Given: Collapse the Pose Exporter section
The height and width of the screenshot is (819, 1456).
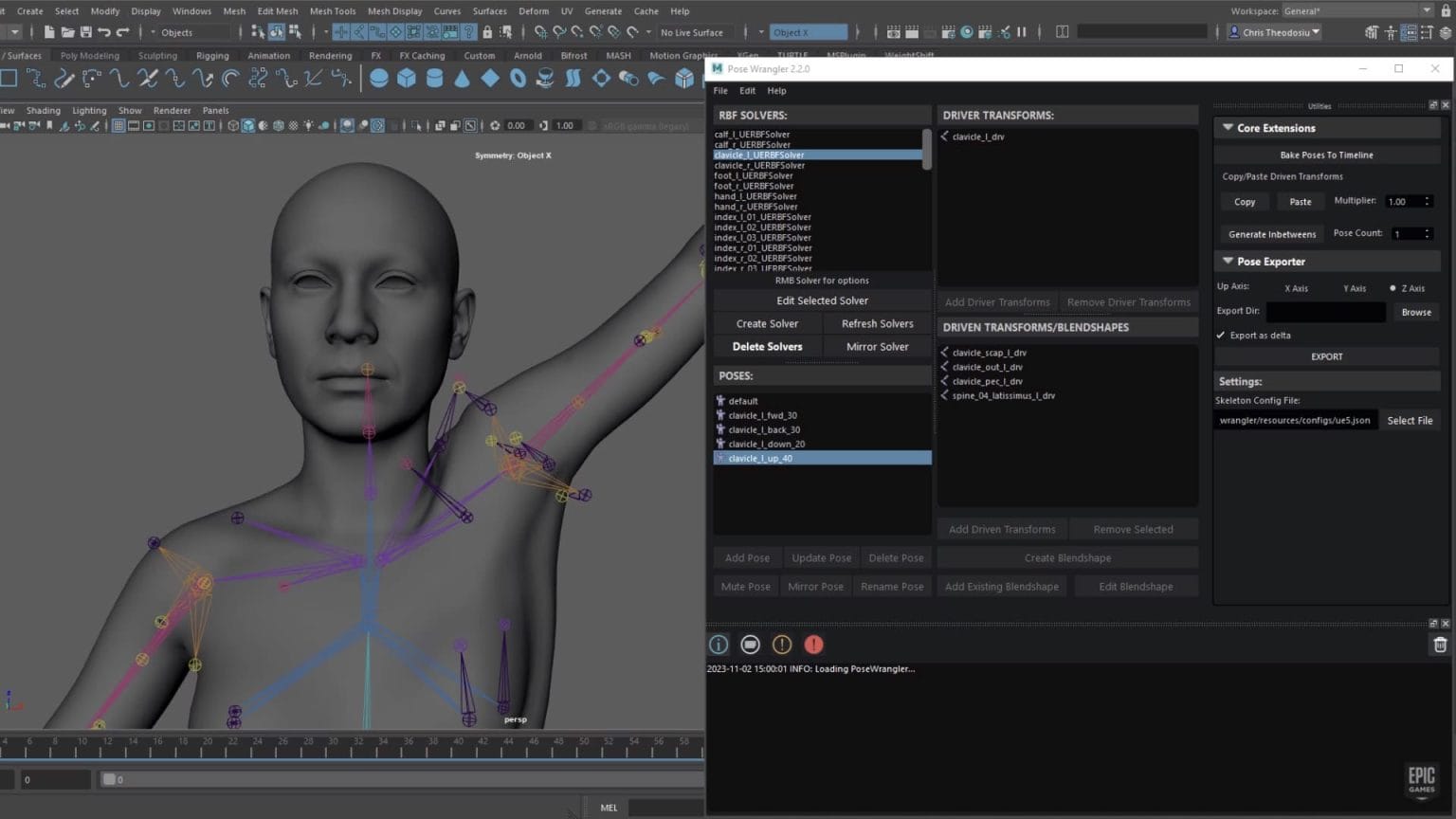Looking at the screenshot, I should click(x=1228, y=261).
